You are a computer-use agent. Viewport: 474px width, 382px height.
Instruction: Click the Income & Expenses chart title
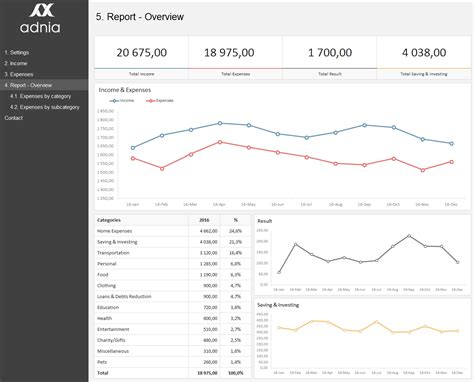(125, 90)
